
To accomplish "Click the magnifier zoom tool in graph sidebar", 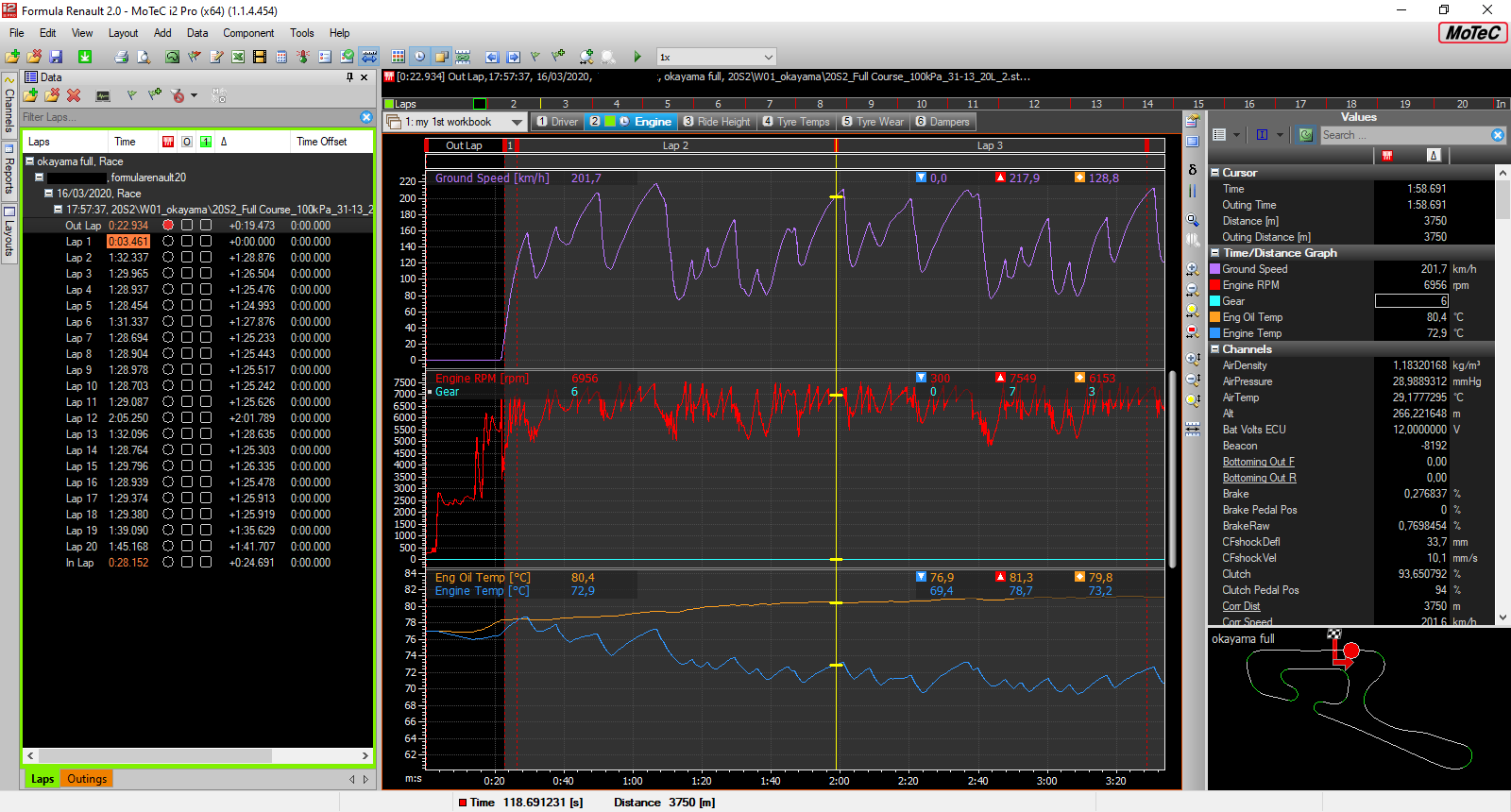I will point(1193,220).
